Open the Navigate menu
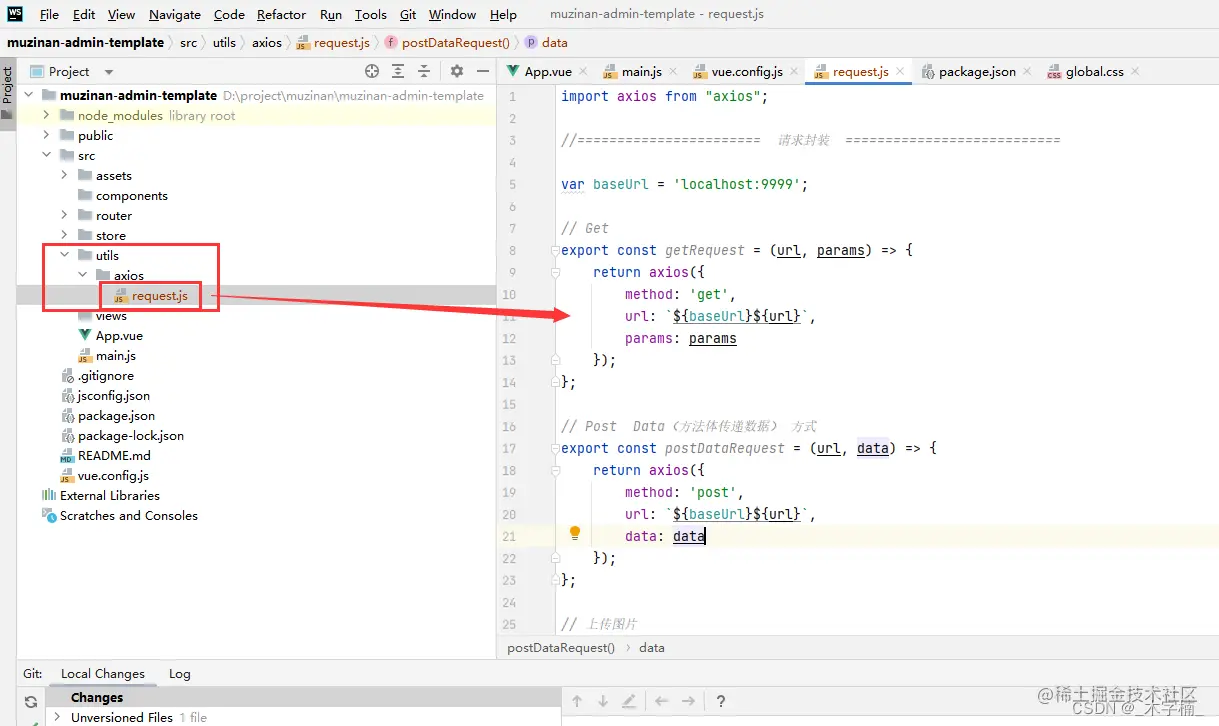The width and height of the screenshot is (1219, 726). (175, 14)
